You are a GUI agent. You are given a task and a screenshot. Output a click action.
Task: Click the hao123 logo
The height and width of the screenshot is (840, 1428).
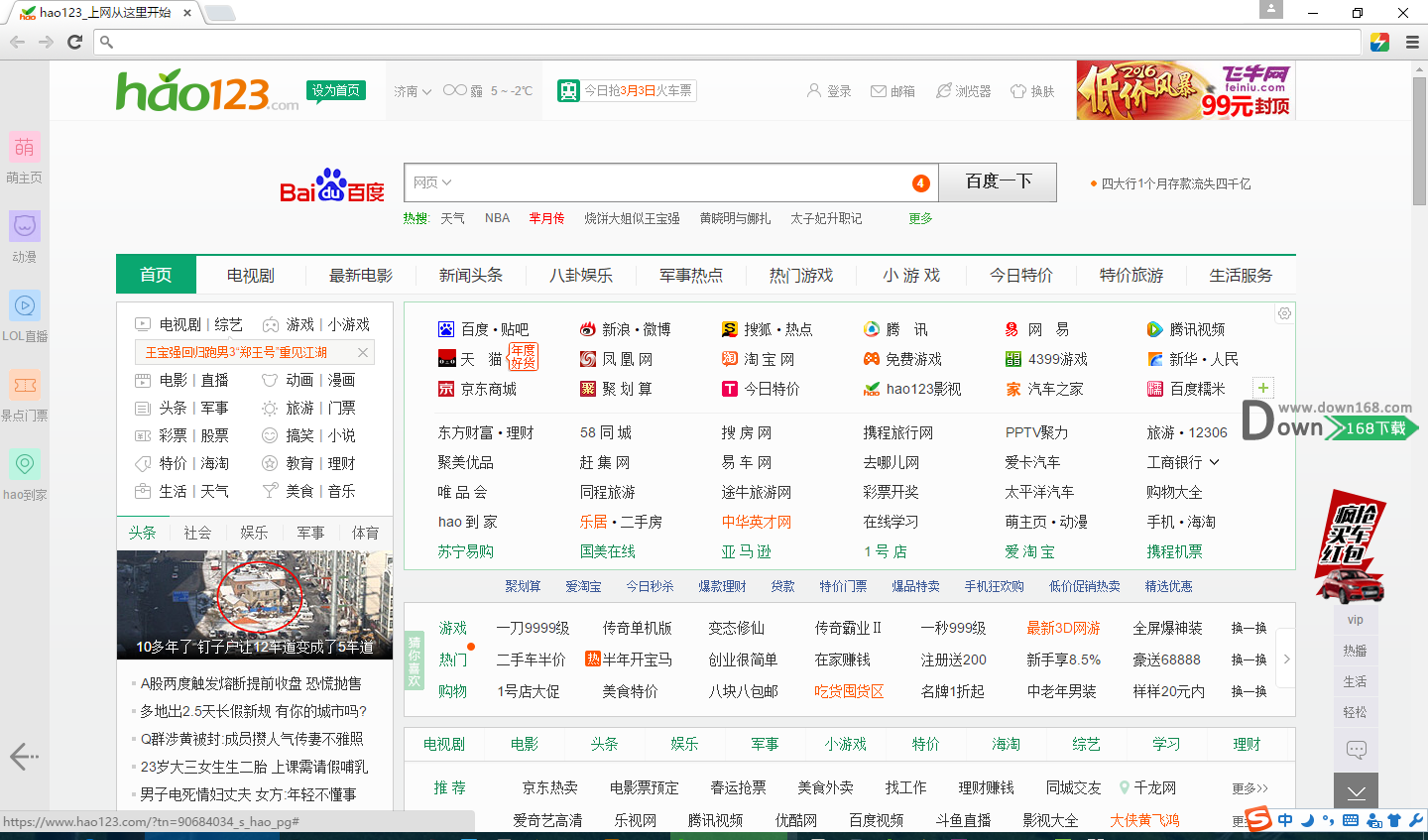coord(206,91)
